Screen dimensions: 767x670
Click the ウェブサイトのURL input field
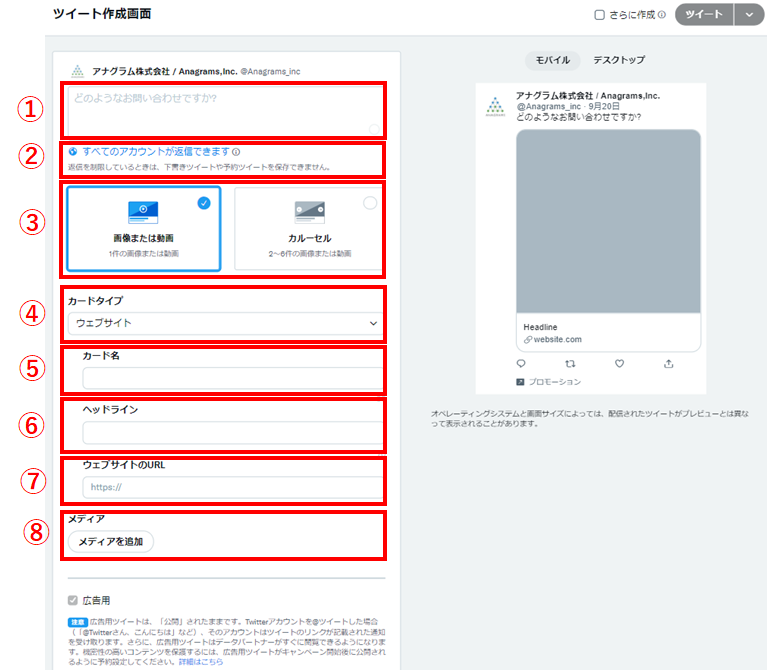[x=232, y=487]
